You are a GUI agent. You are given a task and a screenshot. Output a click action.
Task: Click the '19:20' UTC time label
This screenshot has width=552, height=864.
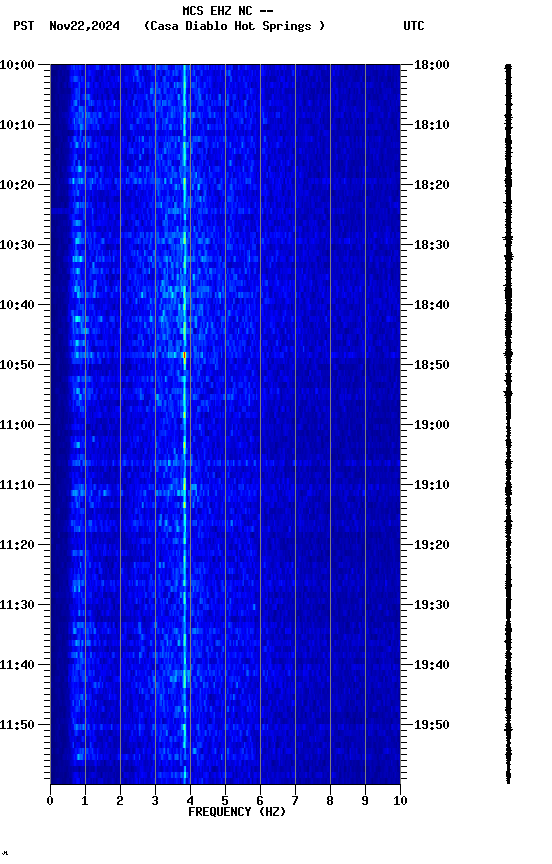pos(432,545)
